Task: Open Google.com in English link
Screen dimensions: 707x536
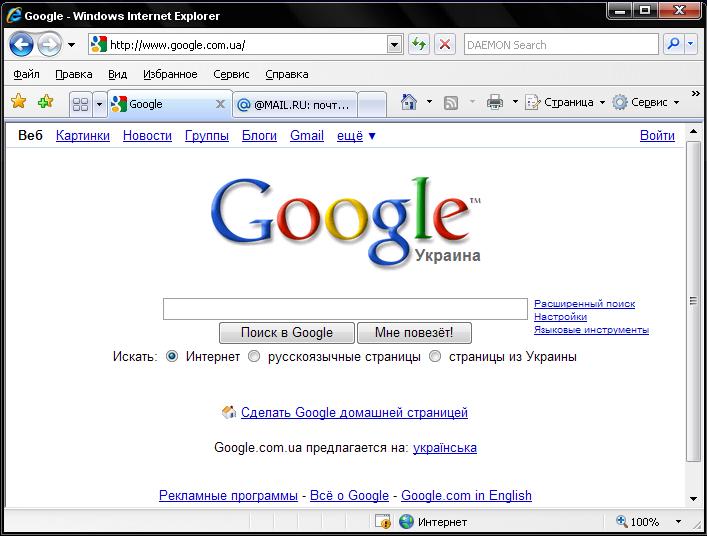Action: [466, 495]
